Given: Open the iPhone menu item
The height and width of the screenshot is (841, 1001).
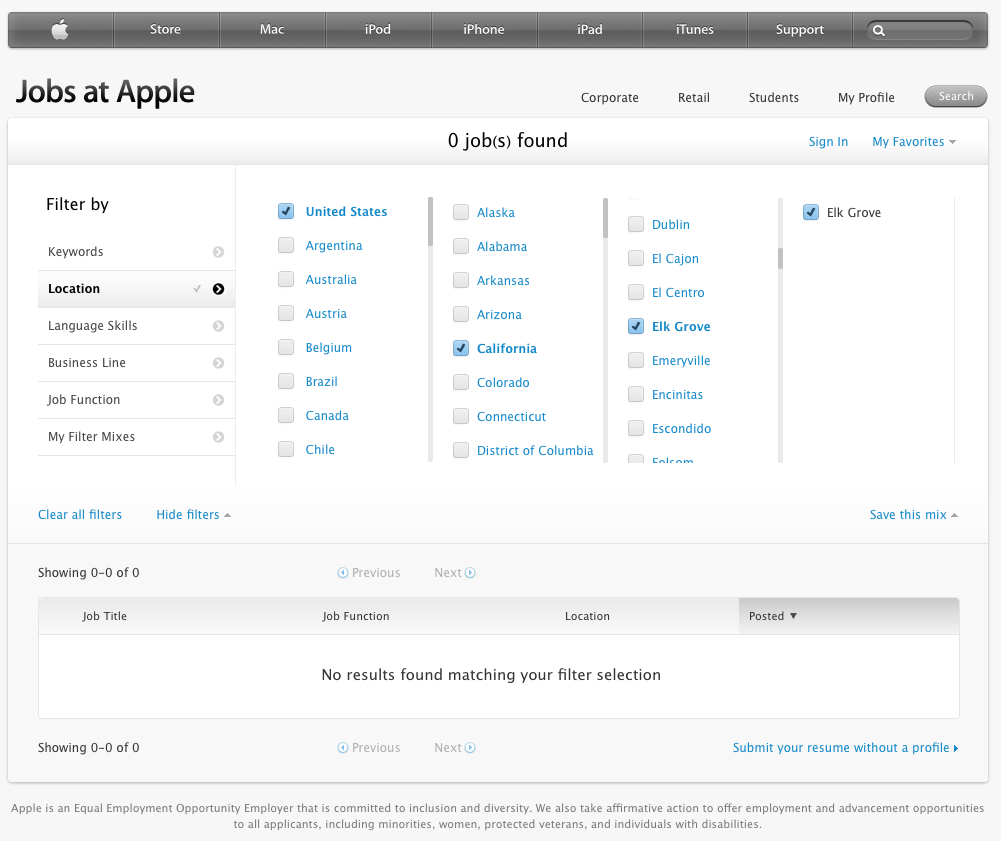Looking at the screenshot, I should (x=484, y=29).
